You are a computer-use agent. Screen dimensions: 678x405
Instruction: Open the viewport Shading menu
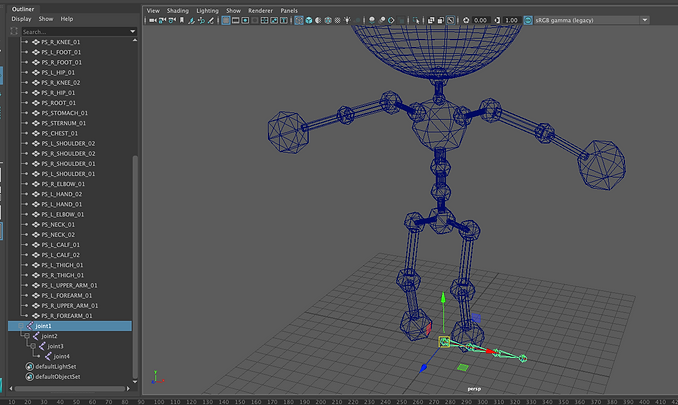[178, 10]
